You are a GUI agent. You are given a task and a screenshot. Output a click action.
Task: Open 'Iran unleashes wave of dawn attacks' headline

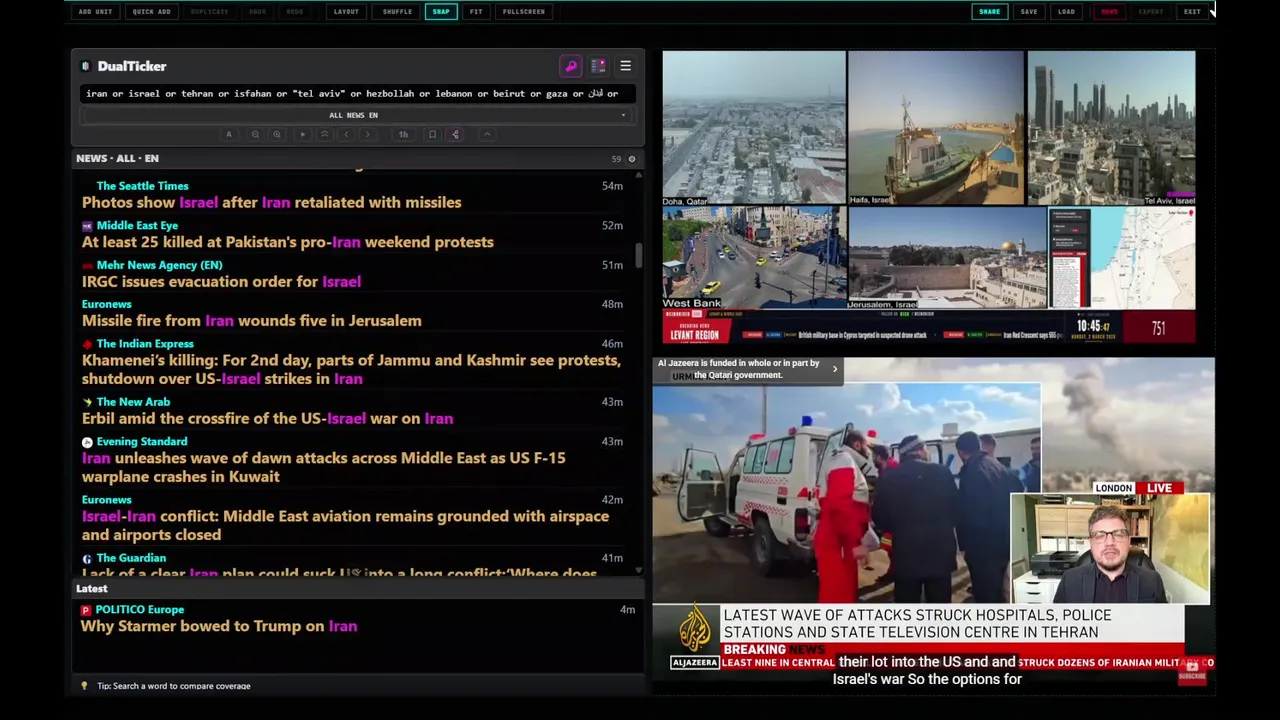click(323, 467)
